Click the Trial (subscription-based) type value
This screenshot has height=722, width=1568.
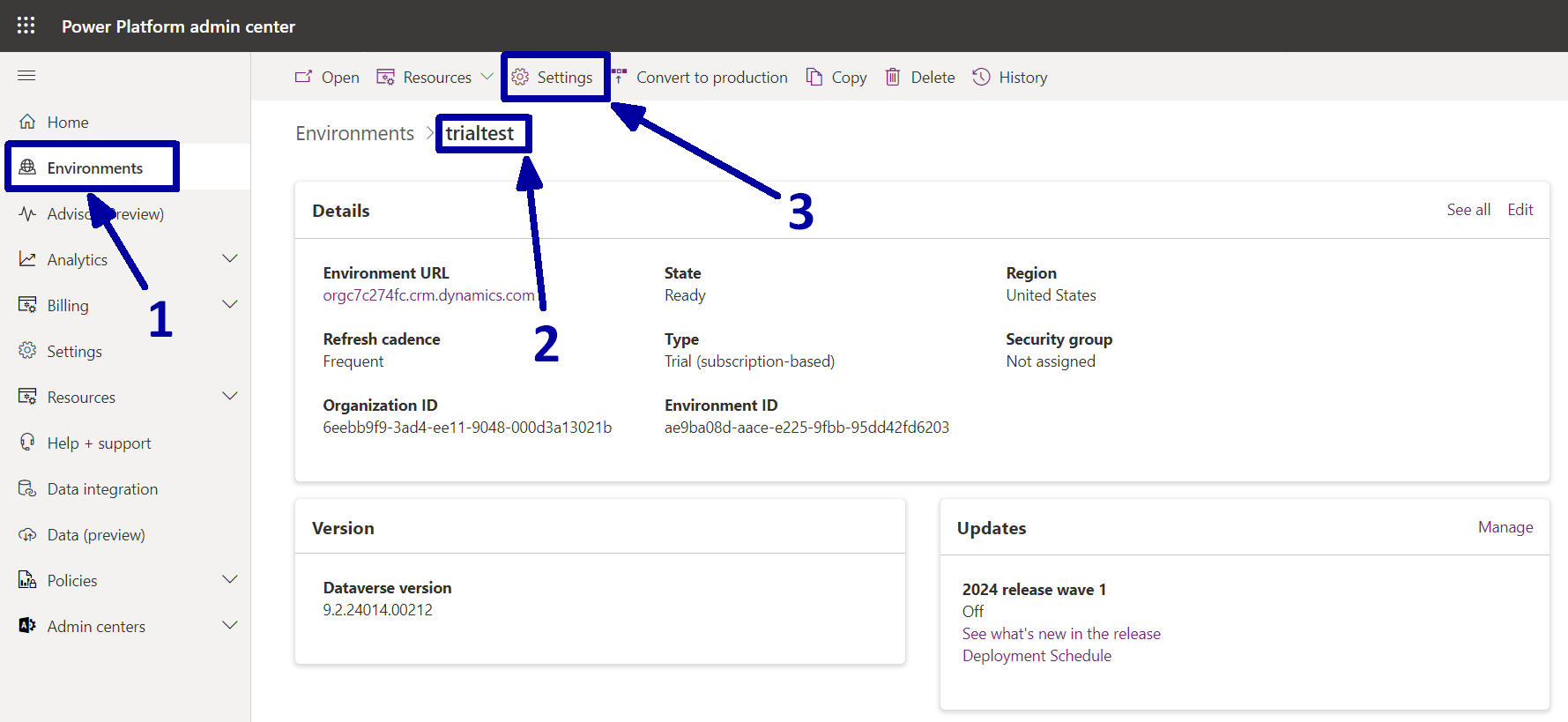point(749,361)
